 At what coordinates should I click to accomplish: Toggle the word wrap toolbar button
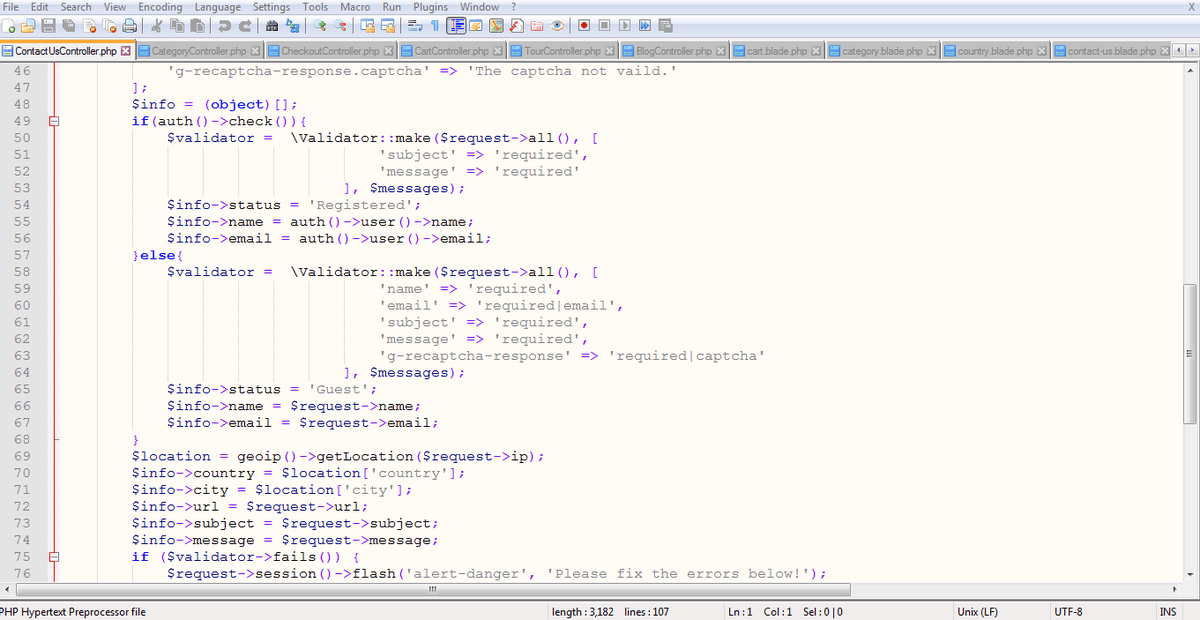413,29
